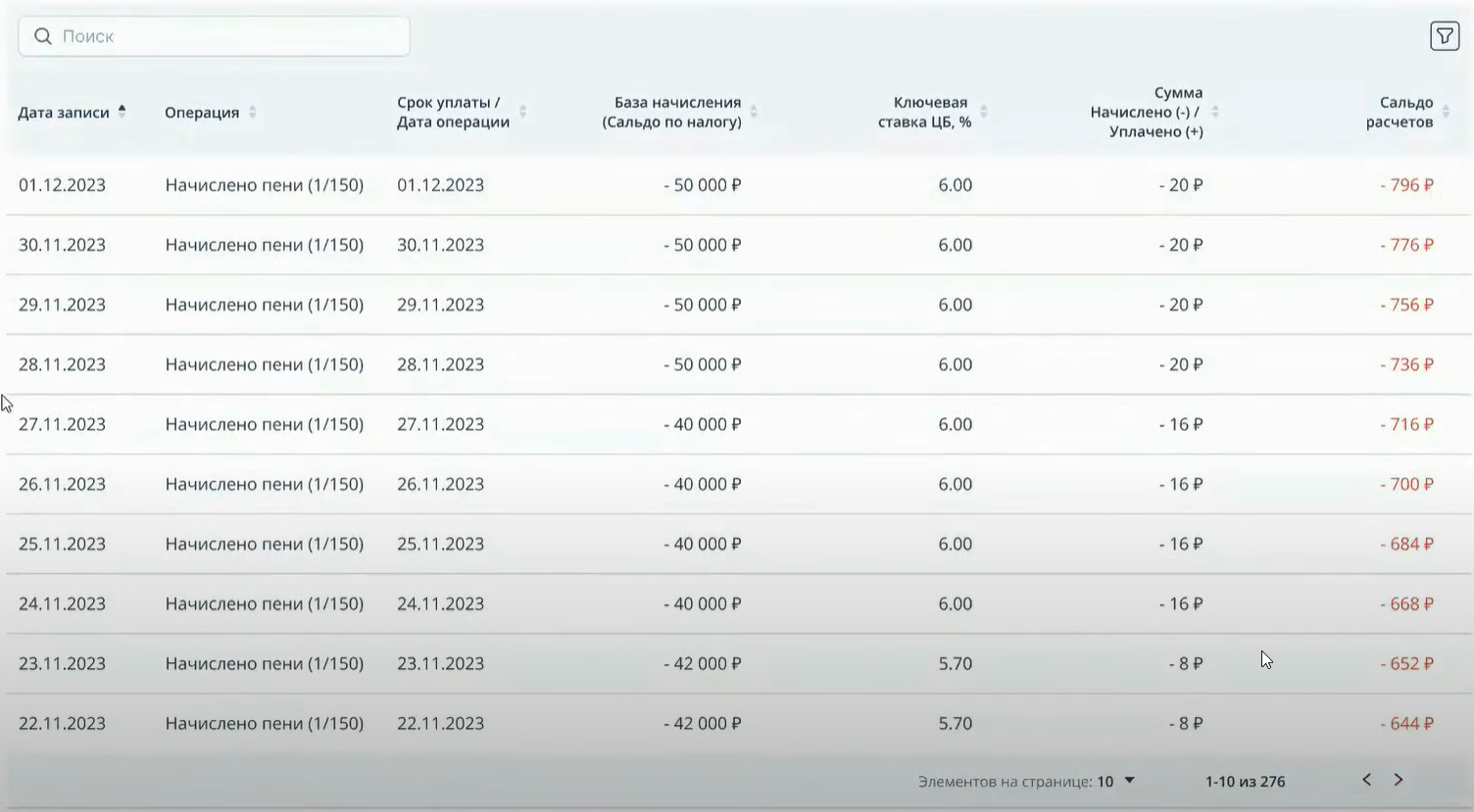Click the 5.70 rate in 23.11.2023 row
The width and height of the screenshot is (1474, 812).
[955, 664]
